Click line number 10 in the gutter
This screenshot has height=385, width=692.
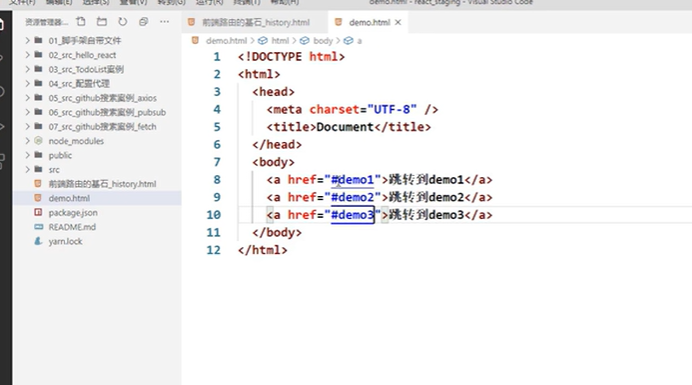point(214,215)
